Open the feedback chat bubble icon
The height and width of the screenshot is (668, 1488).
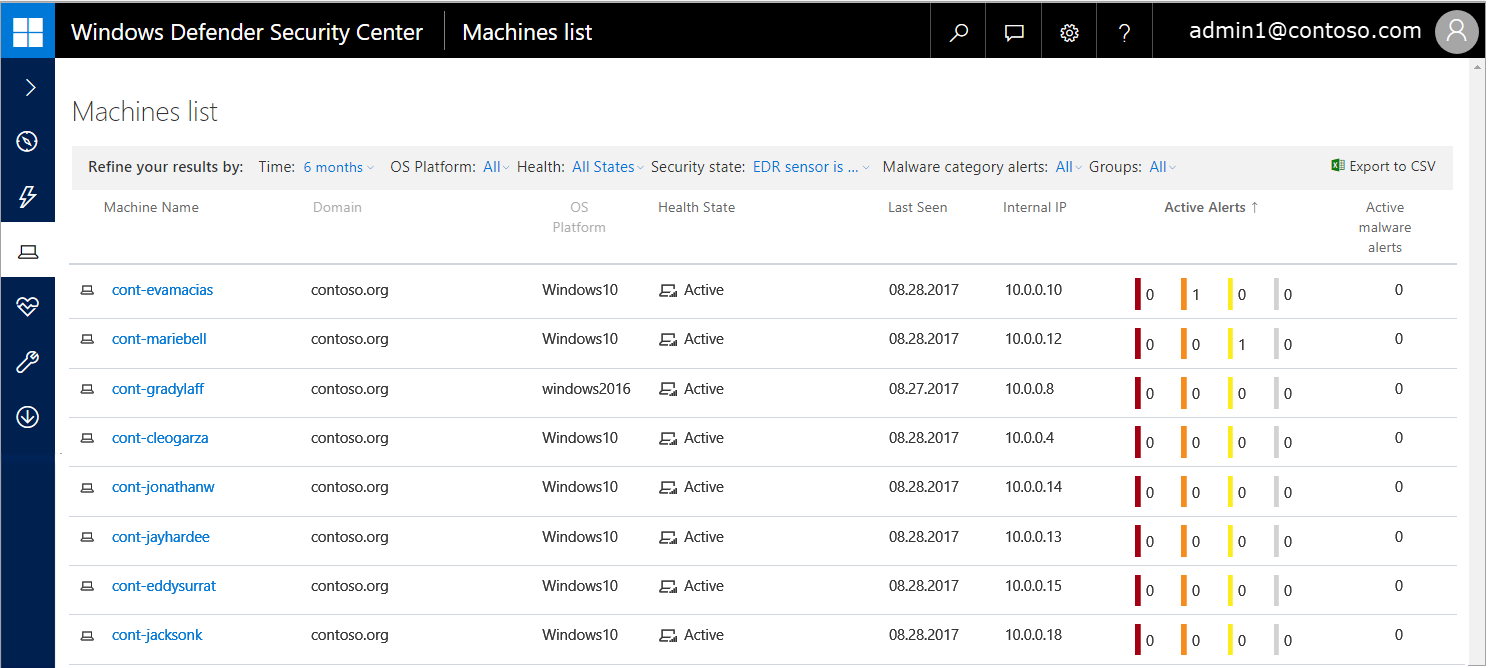click(x=1014, y=32)
